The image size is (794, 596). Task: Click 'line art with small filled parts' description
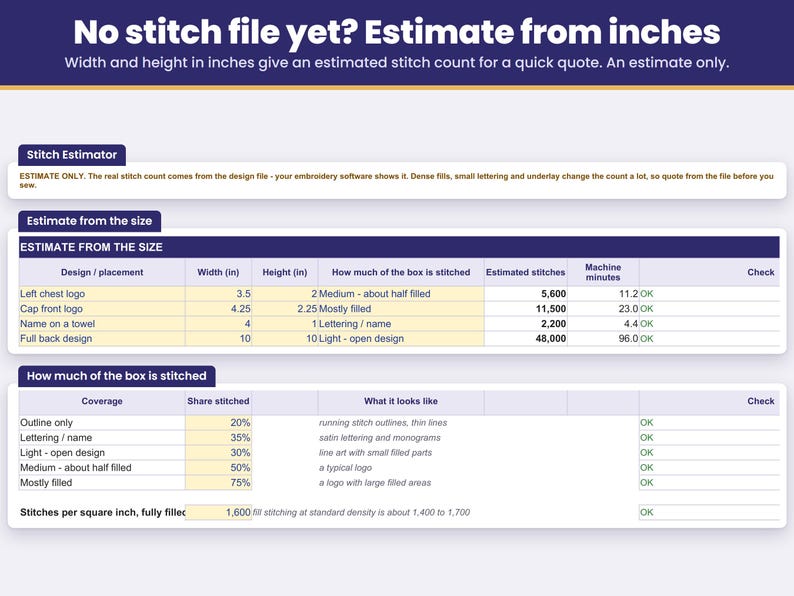tap(375, 453)
